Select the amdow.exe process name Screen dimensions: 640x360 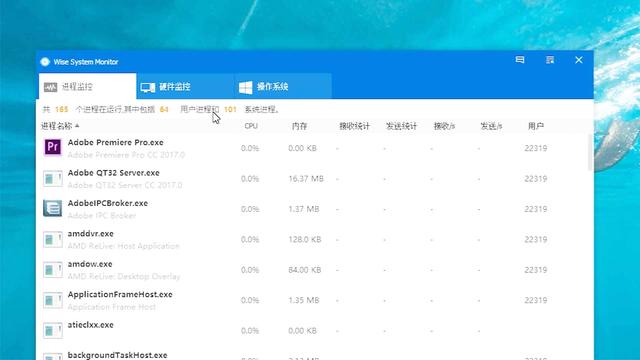90,264
